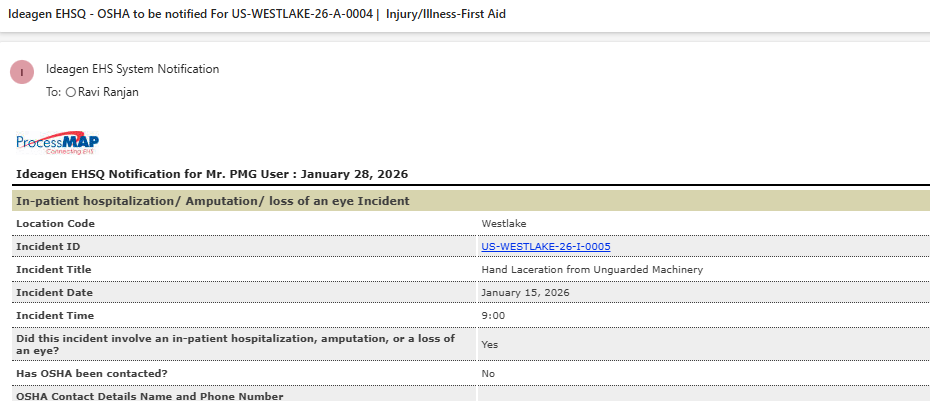Viewport: 930px width, 401px height.
Task: Select 'Hand Laceration from Unguarded Machinery' text
Action: coord(592,270)
